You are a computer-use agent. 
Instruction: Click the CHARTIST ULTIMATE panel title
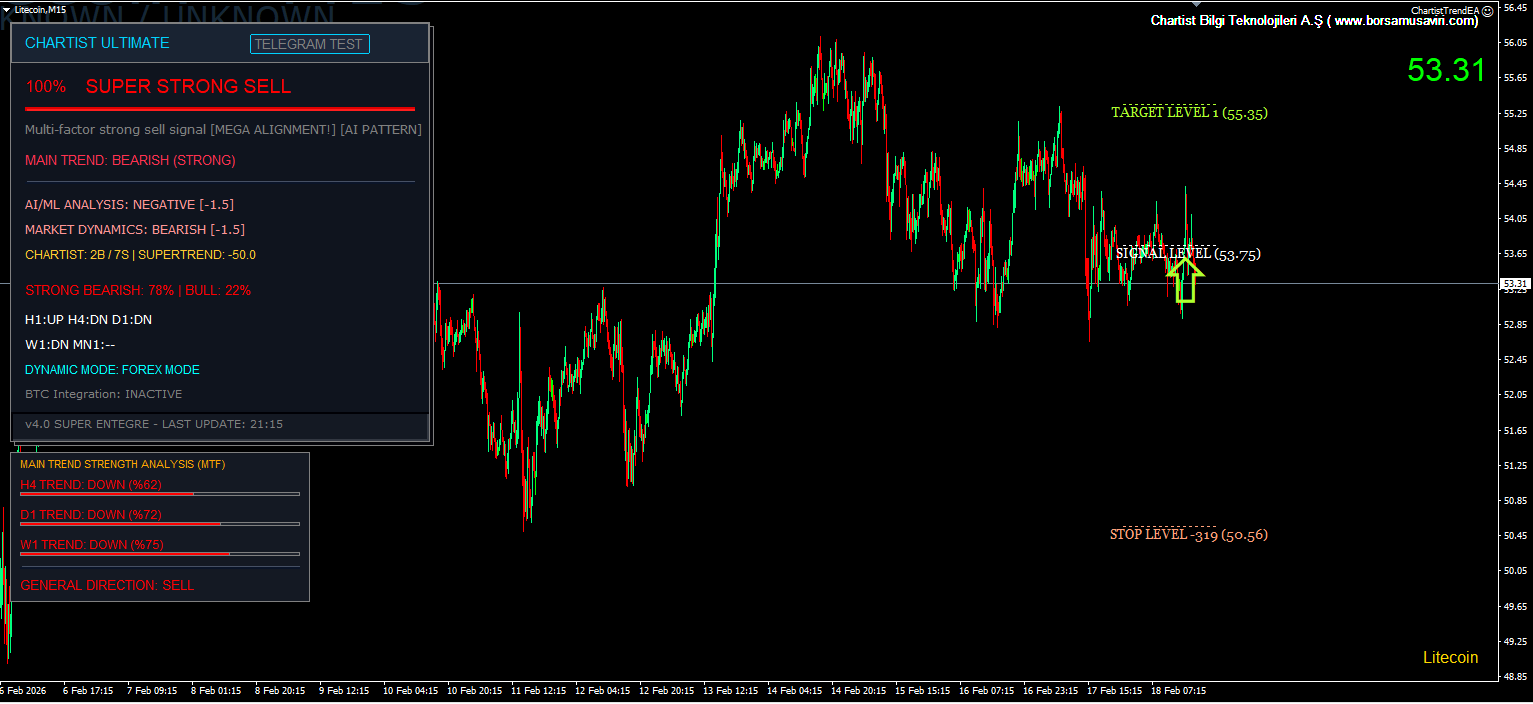click(x=97, y=43)
